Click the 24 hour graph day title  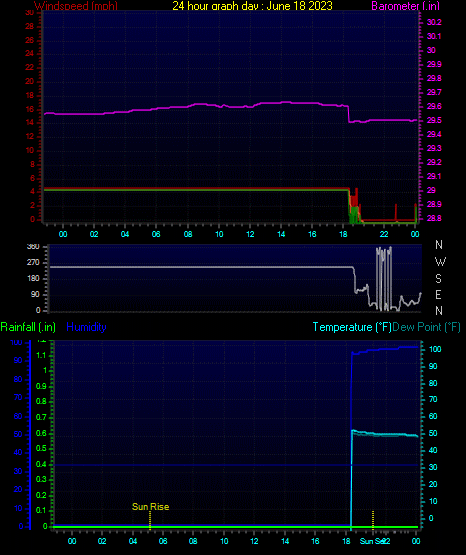pos(253,6)
